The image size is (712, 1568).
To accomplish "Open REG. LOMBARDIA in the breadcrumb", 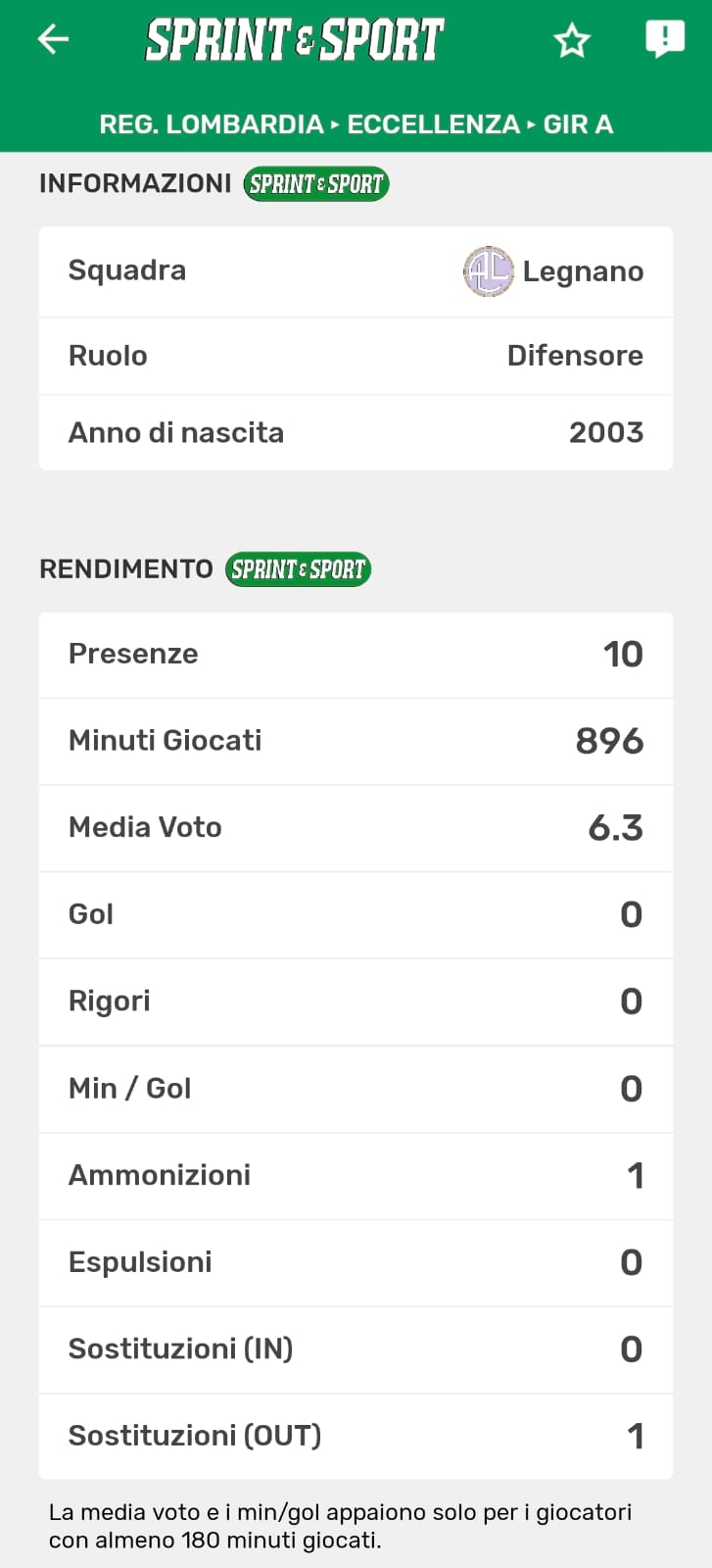I will click(211, 124).
